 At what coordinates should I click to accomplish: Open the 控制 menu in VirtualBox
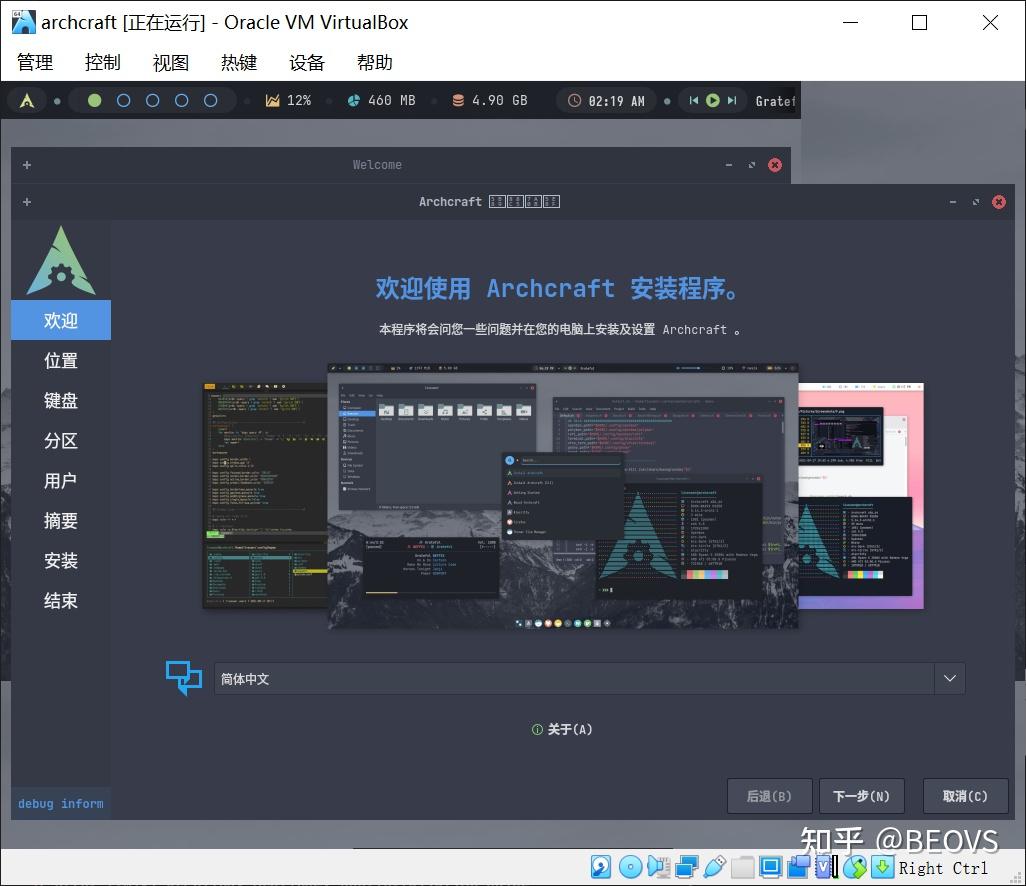[102, 62]
